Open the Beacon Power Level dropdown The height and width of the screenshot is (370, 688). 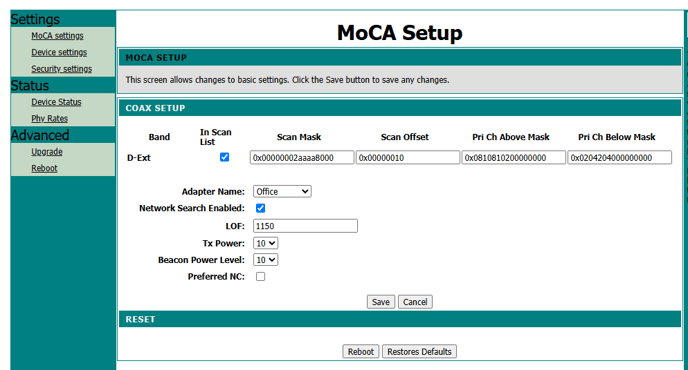tap(265, 260)
